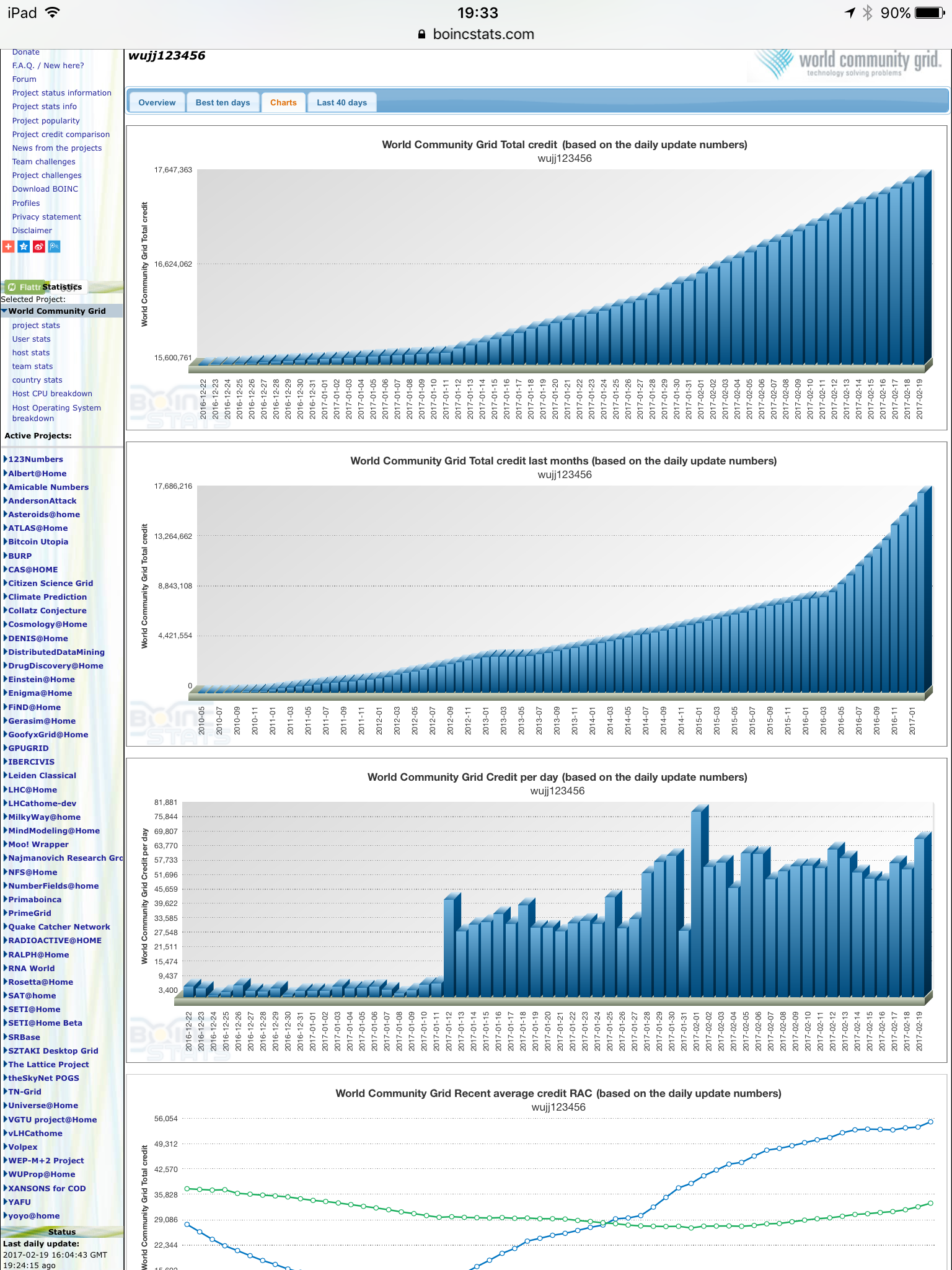
Task: Click the blue Qzone star share icon
Action: pos(24,247)
